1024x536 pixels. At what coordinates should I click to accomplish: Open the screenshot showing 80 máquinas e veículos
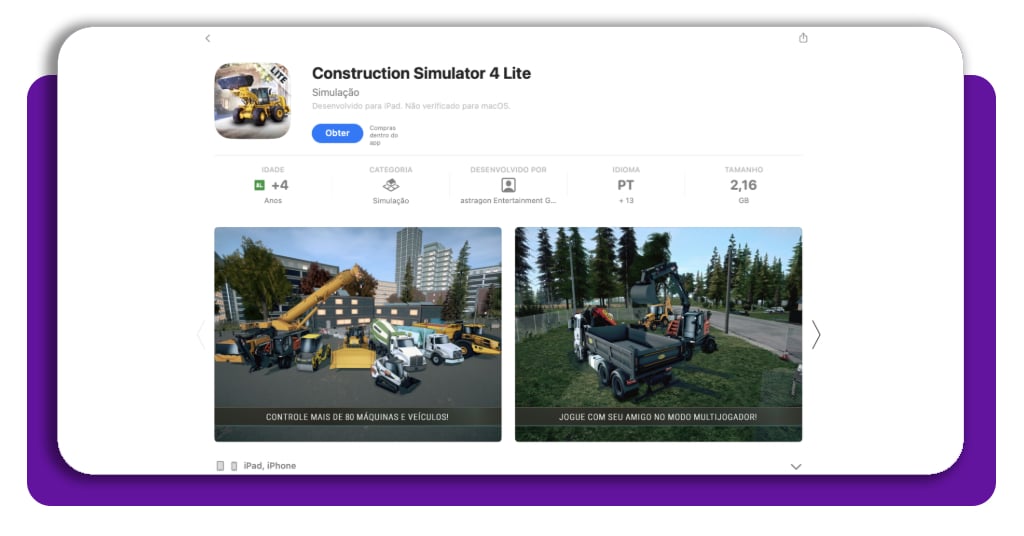tap(358, 334)
